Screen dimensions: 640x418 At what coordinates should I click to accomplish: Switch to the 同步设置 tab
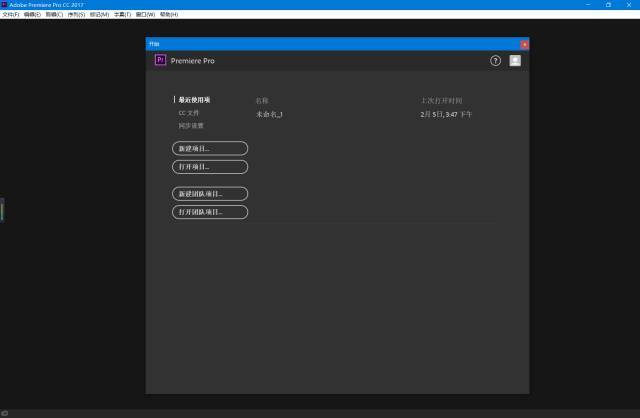pos(191,125)
